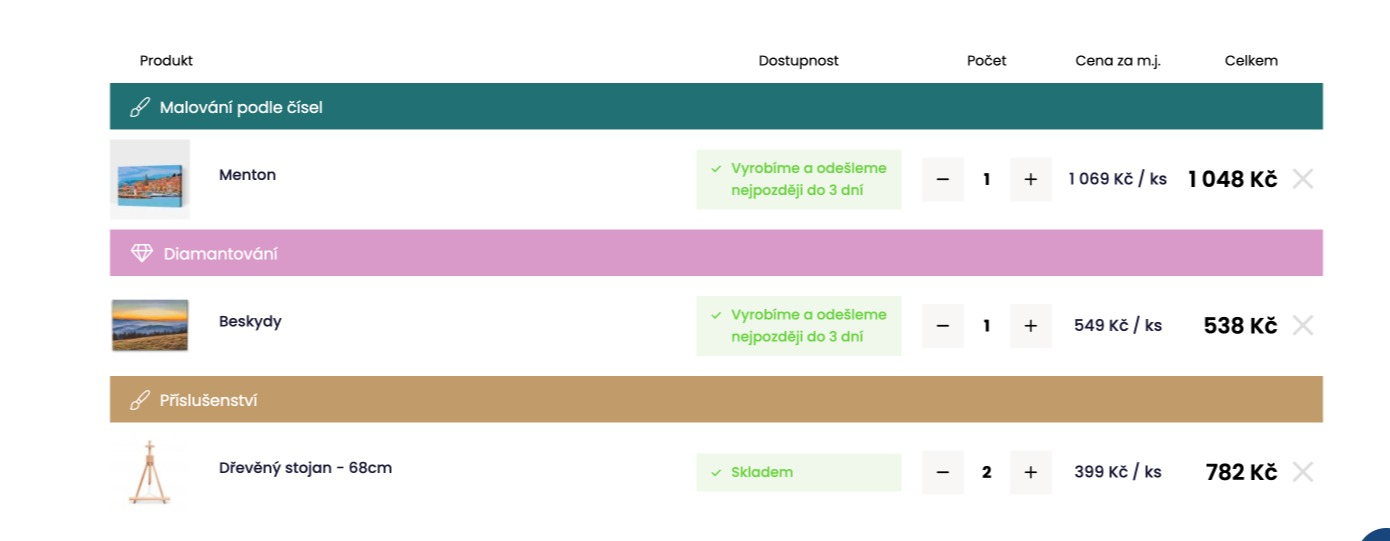
Task: Reduce Dřevěný stojan quantity by one
Action: pos(942,472)
